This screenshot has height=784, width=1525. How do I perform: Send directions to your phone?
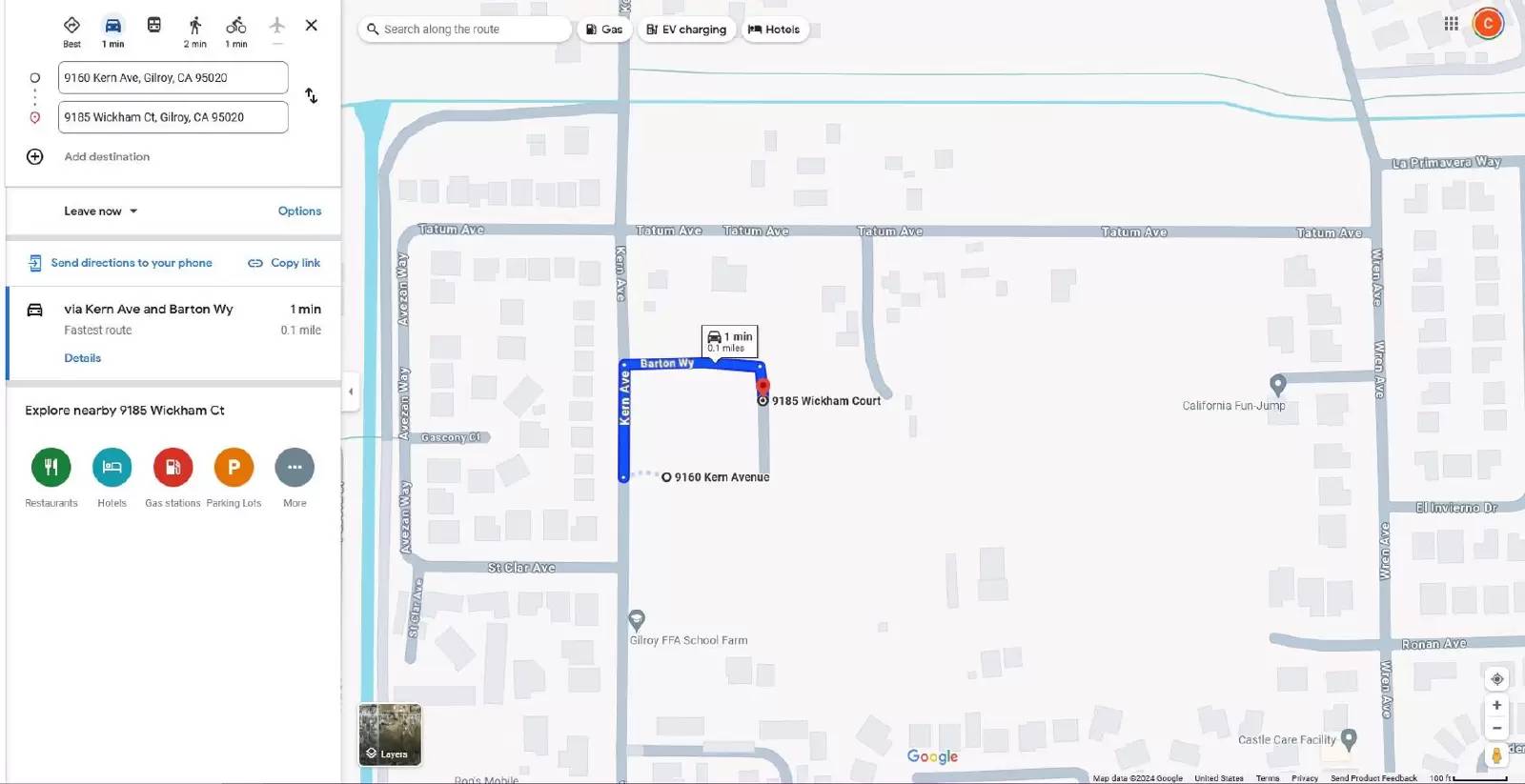click(120, 263)
